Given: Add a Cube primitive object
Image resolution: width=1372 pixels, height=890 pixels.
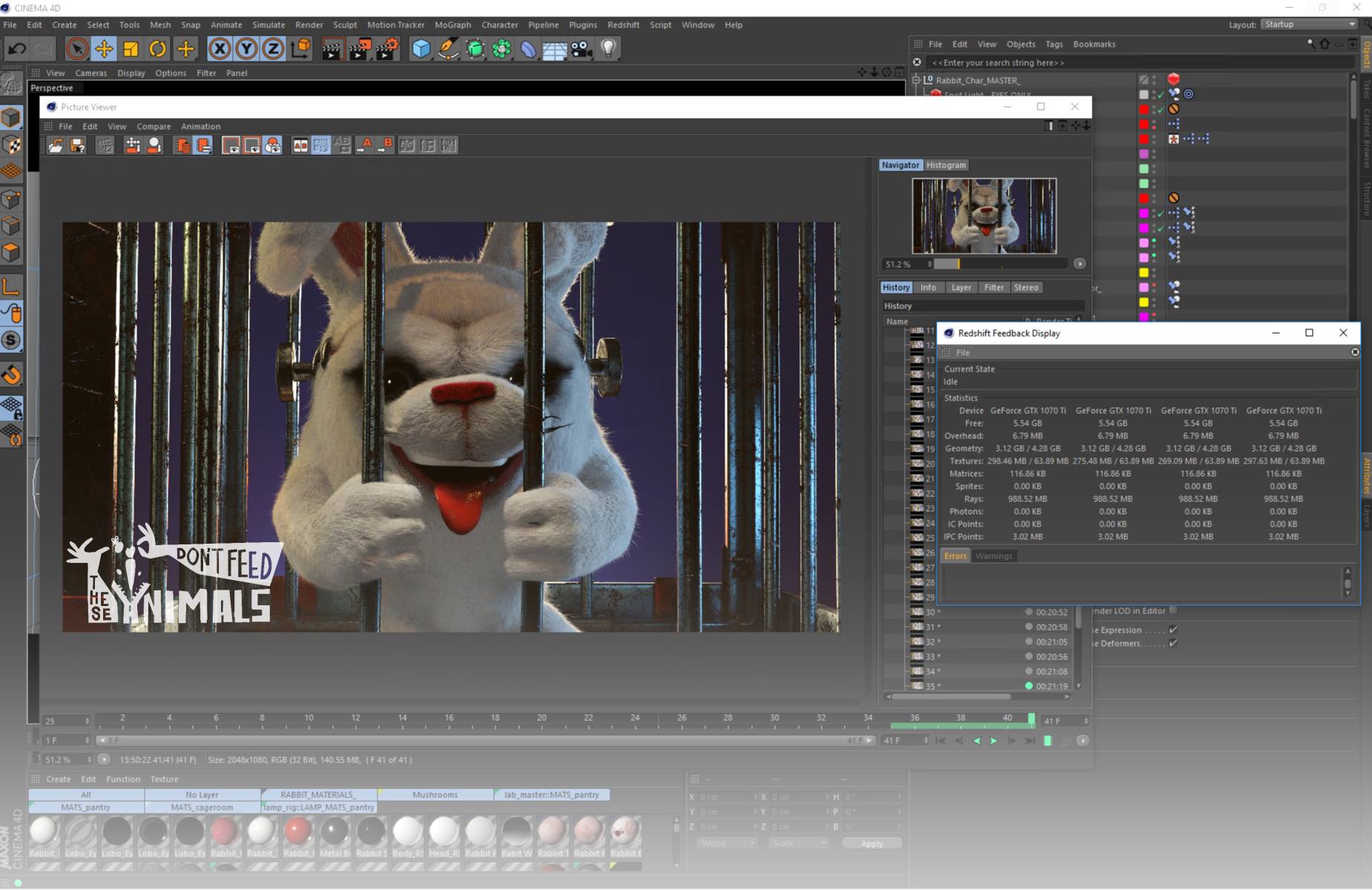Looking at the screenshot, I should 421,49.
